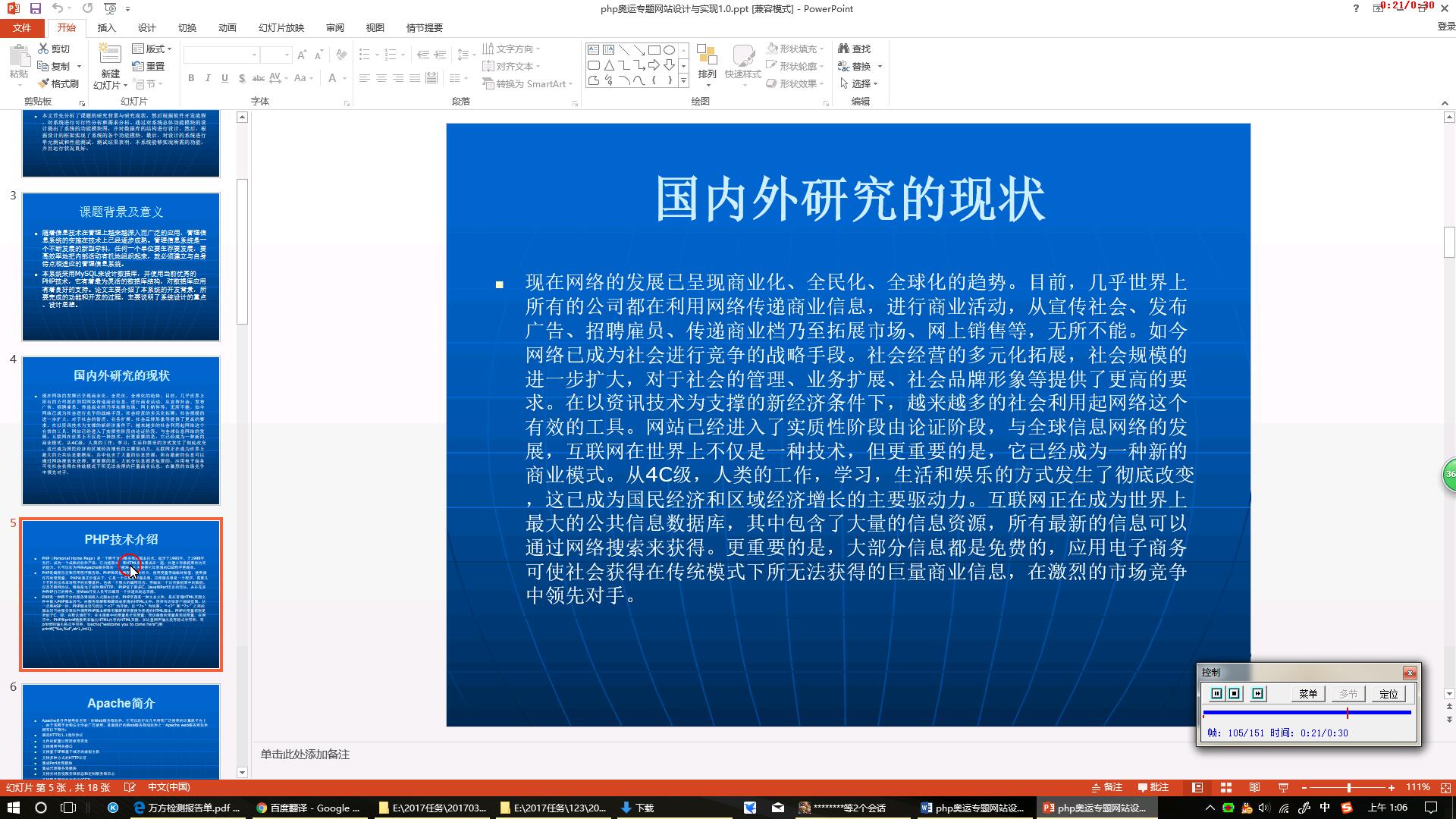The width and height of the screenshot is (1456, 819).
Task: Click the Reset slide button
Action: [x=149, y=66]
